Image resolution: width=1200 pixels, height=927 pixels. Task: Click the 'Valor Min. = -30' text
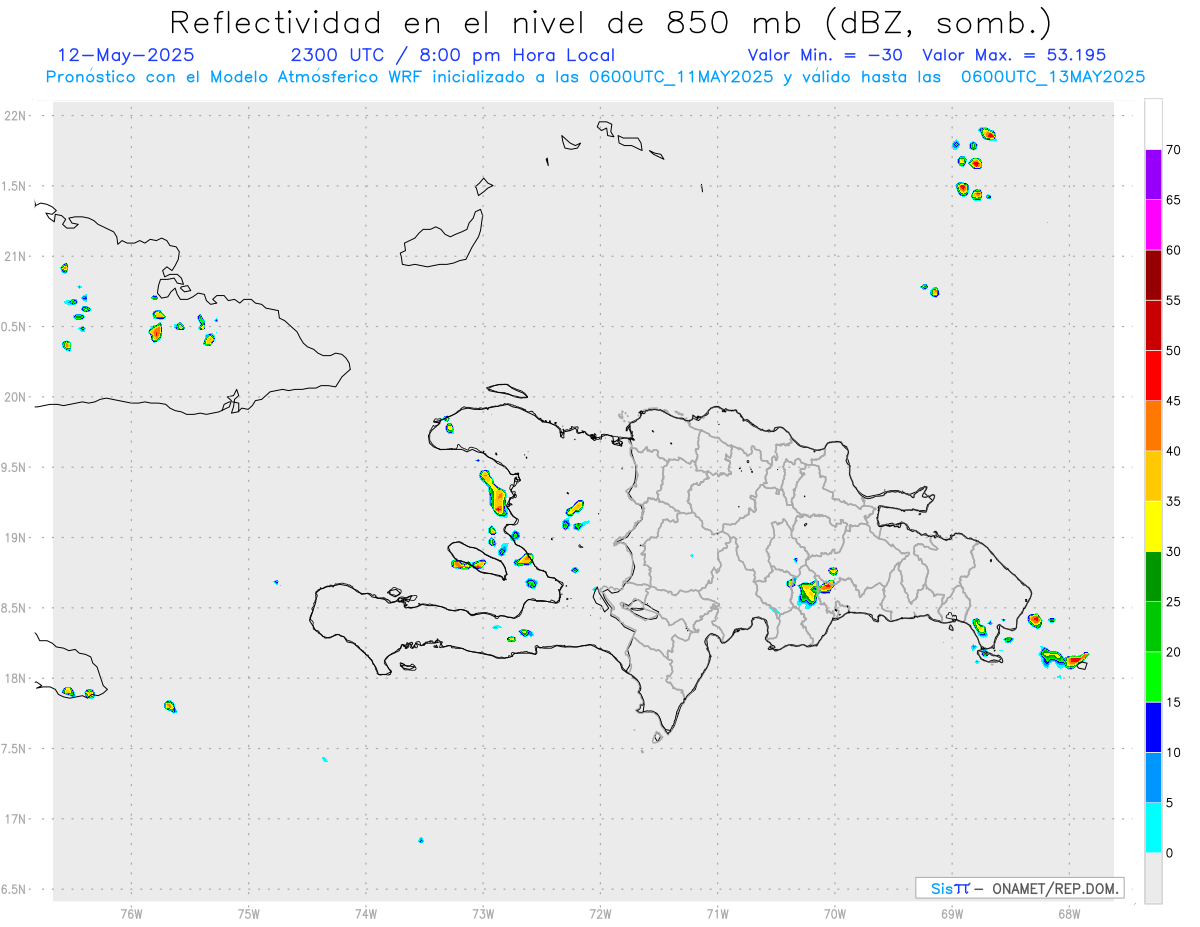825,55
